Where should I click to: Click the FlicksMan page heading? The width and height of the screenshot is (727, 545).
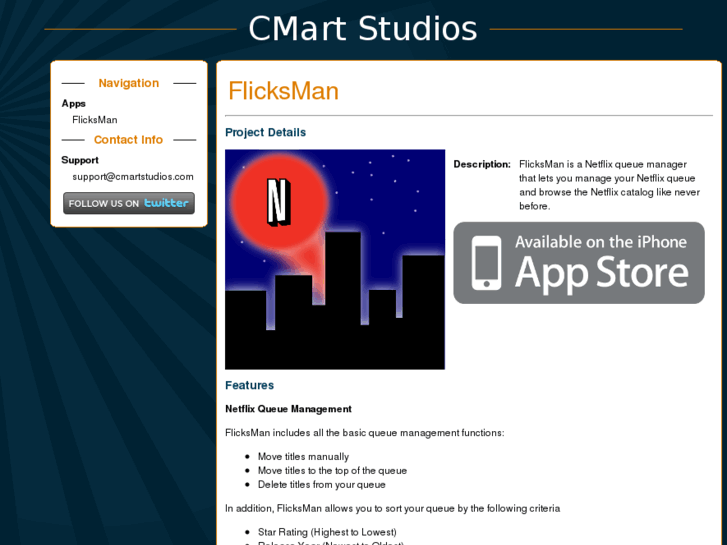coord(283,91)
